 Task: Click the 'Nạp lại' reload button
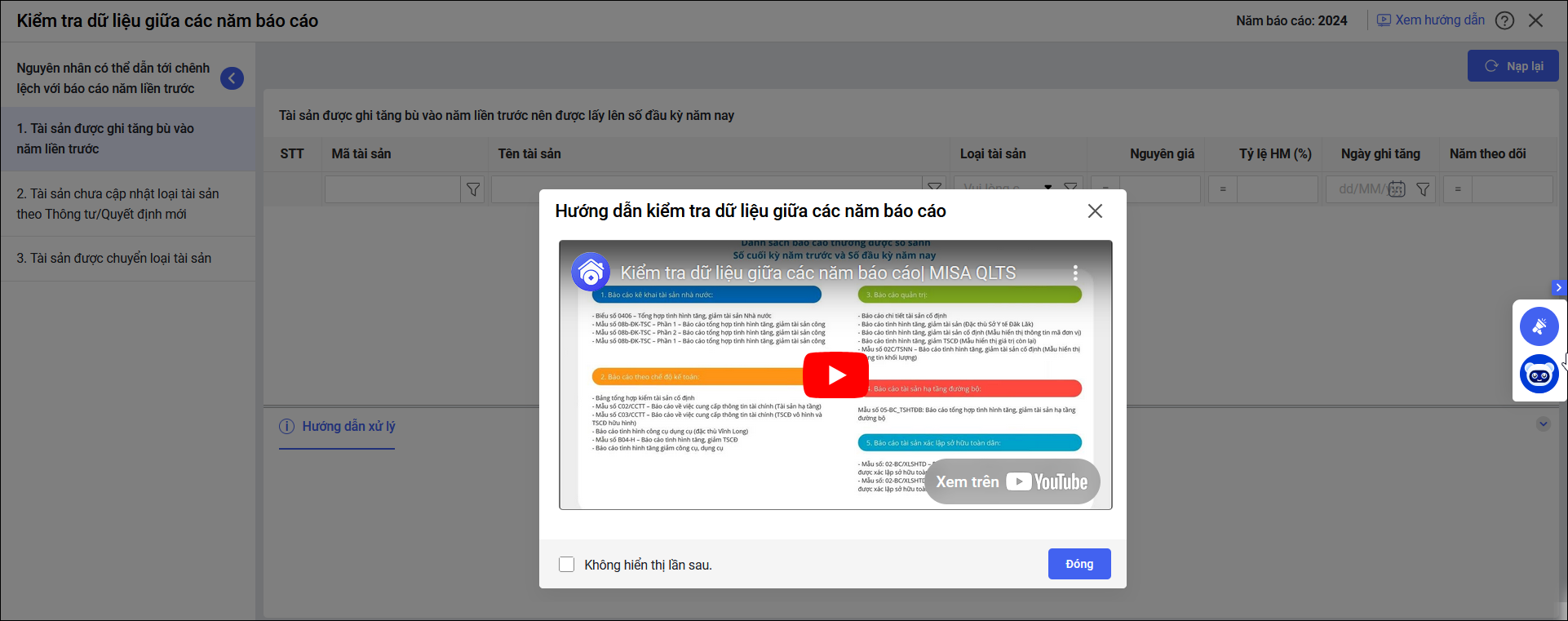[x=1513, y=66]
